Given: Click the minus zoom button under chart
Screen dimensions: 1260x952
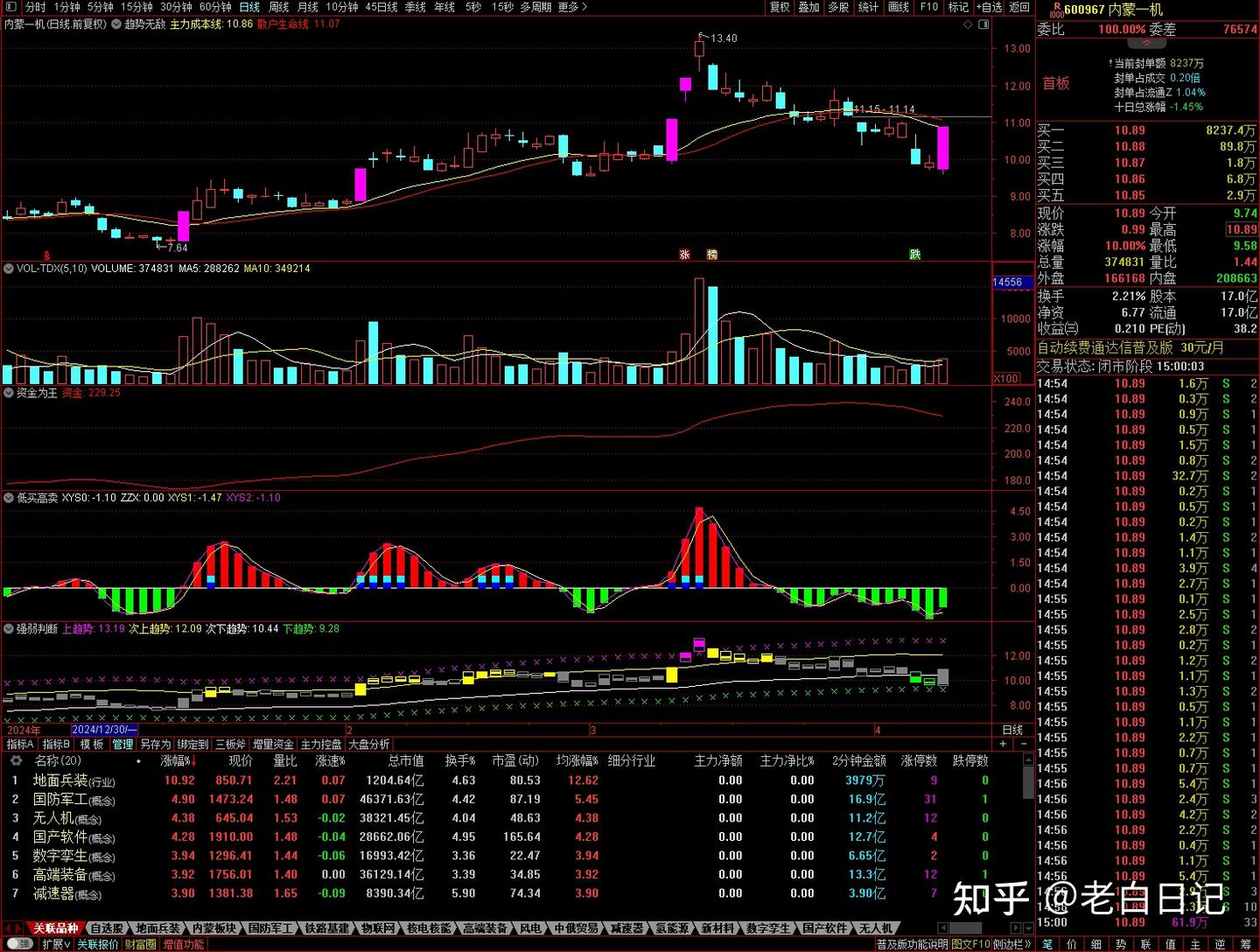Looking at the screenshot, I should click(1023, 745).
